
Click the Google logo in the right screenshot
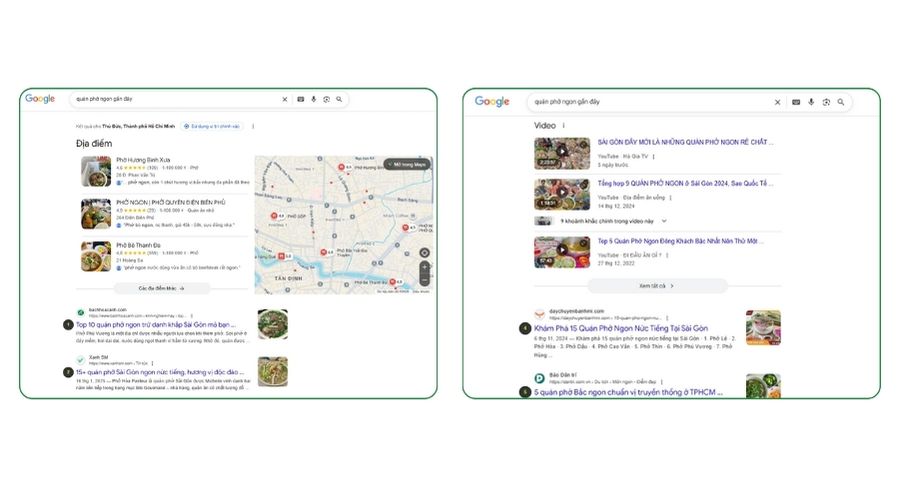[492, 102]
